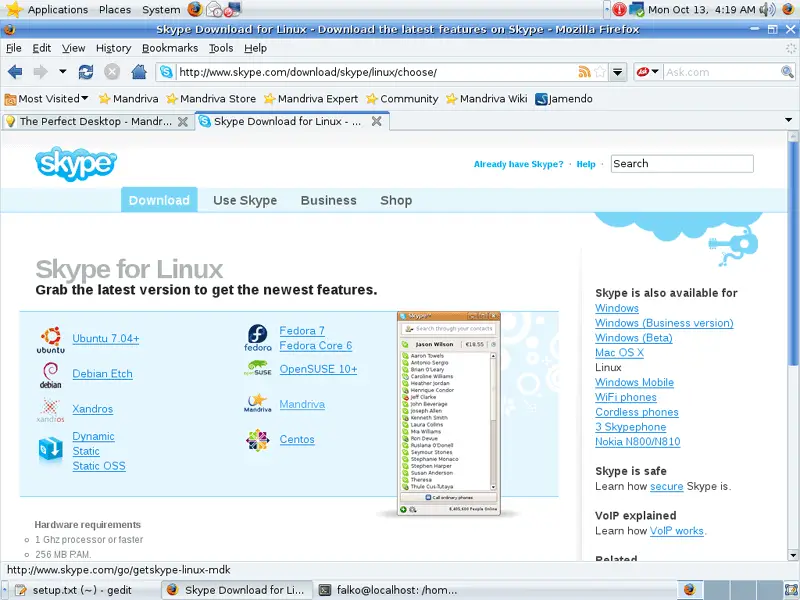Click the Ubuntu 7.04+ download link
Screen dimensions: 800x600
tap(106, 338)
